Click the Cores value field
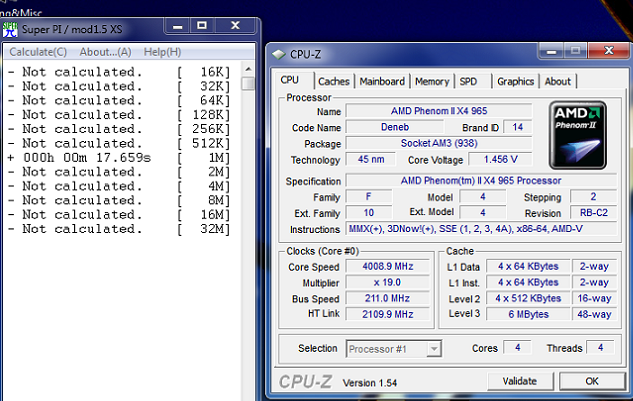This screenshot has width=633, height=401. (x=518, y=347)
